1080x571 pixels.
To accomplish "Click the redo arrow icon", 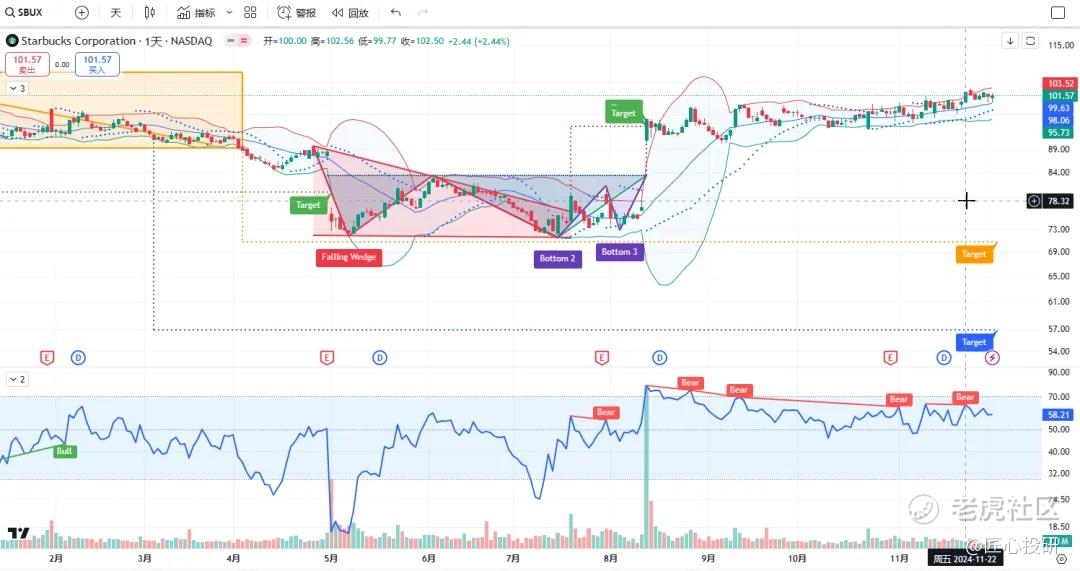I will [423, 12].
